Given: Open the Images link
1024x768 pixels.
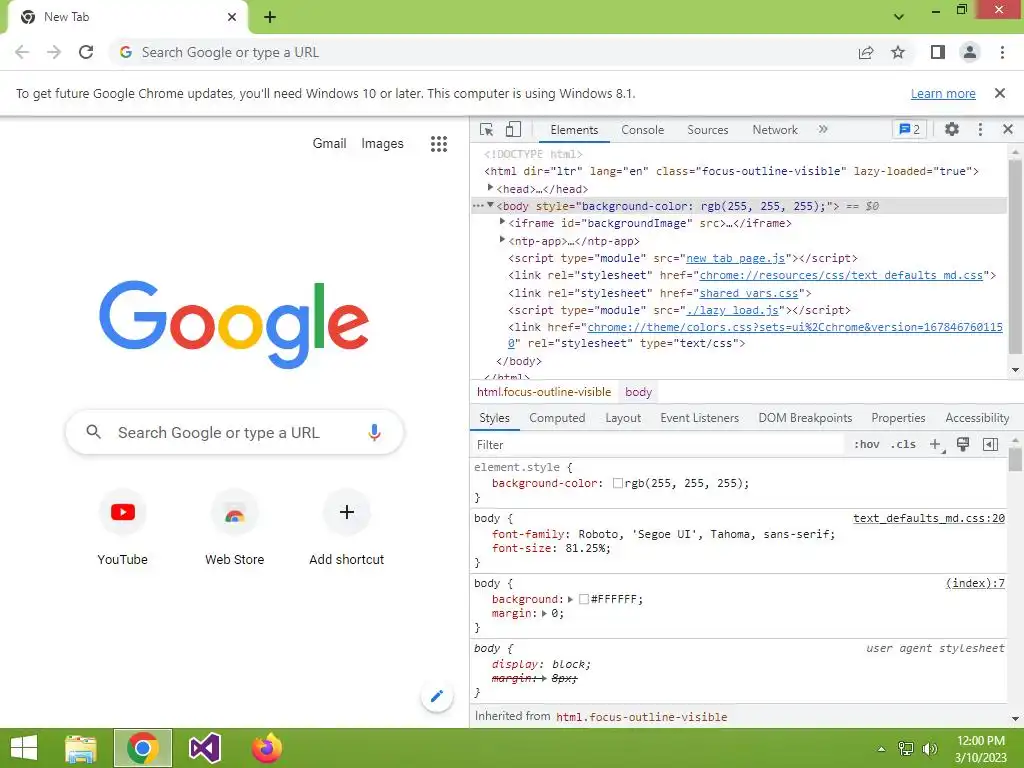Looking at the screenshot, I should click(382, 143).
